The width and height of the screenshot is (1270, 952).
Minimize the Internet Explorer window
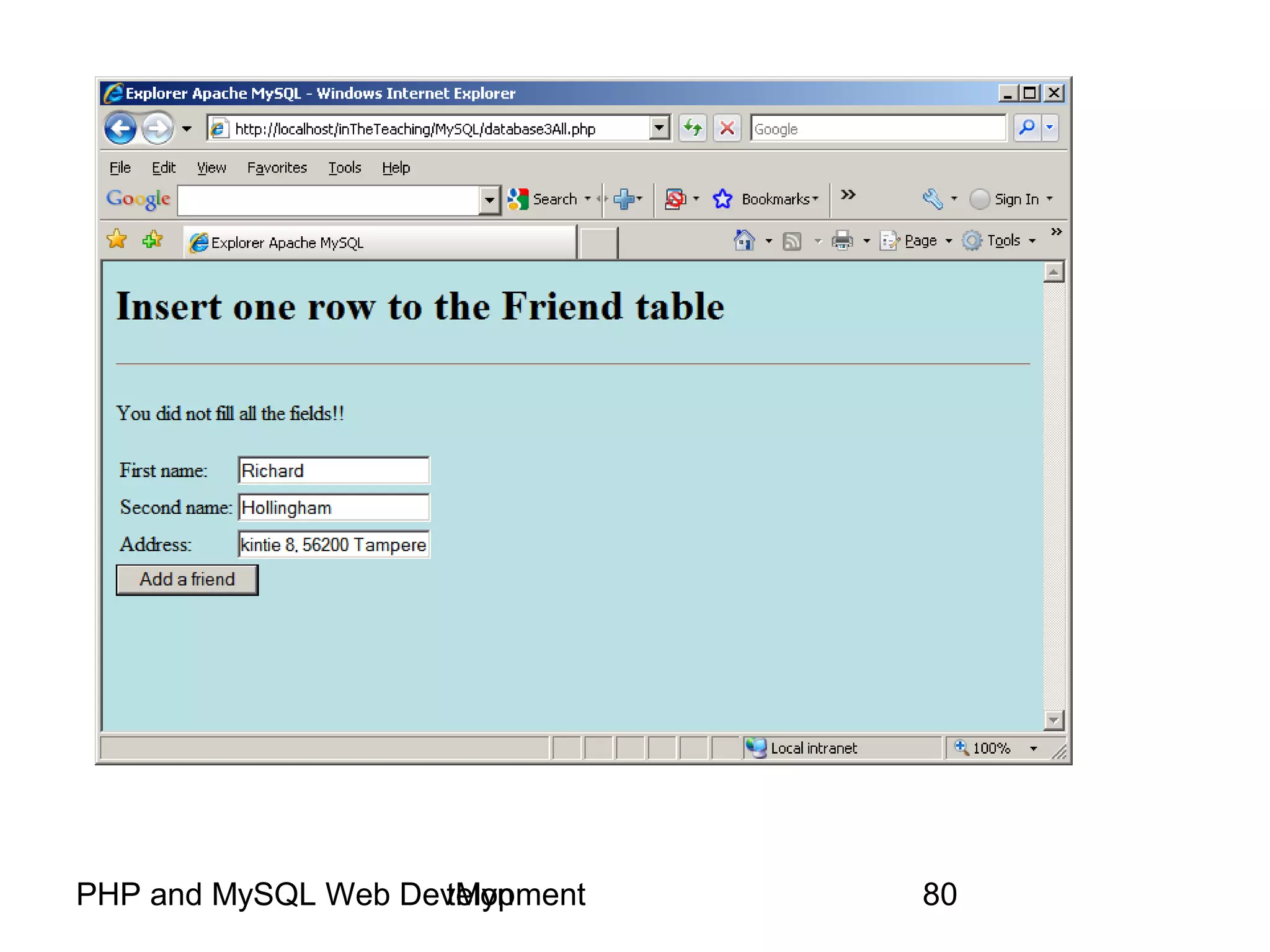tap(1008, 94)
